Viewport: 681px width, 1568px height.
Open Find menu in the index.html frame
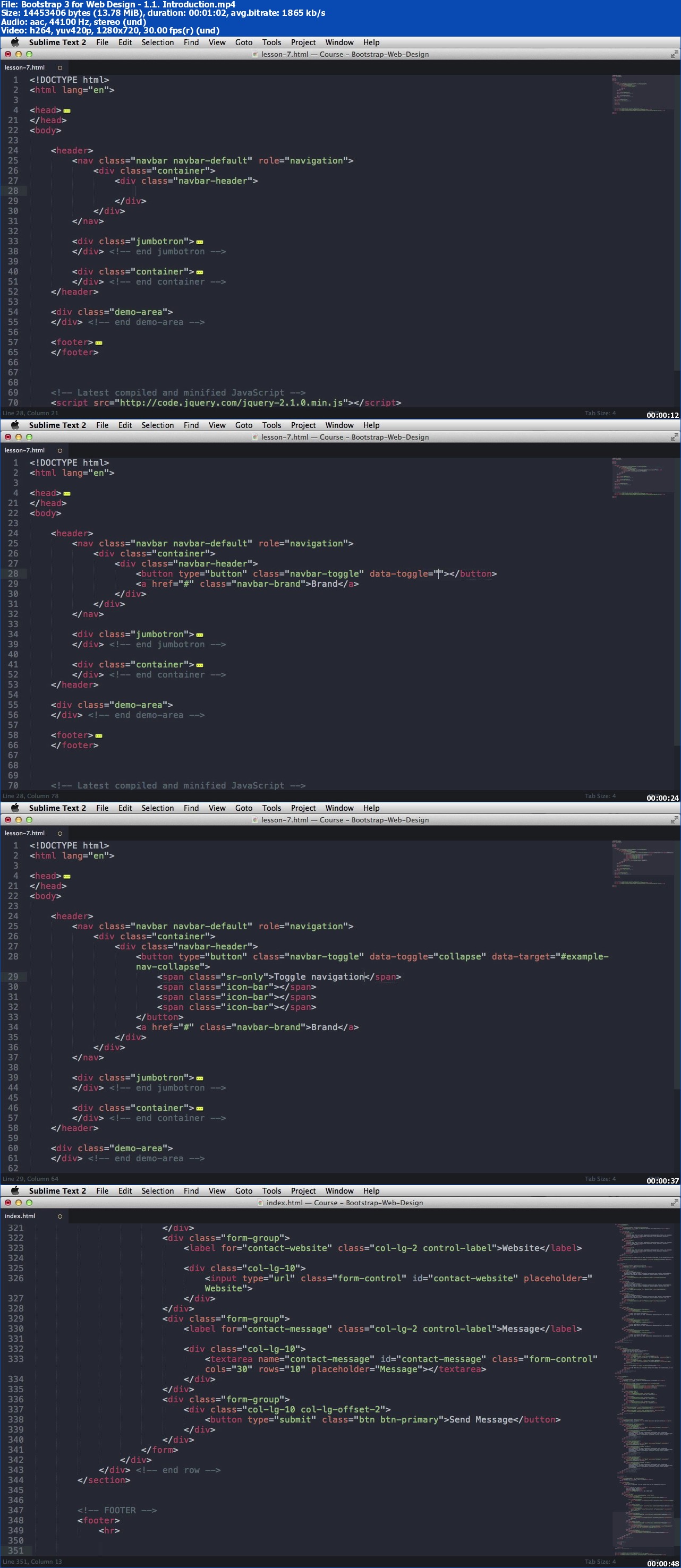(191, 1190)
